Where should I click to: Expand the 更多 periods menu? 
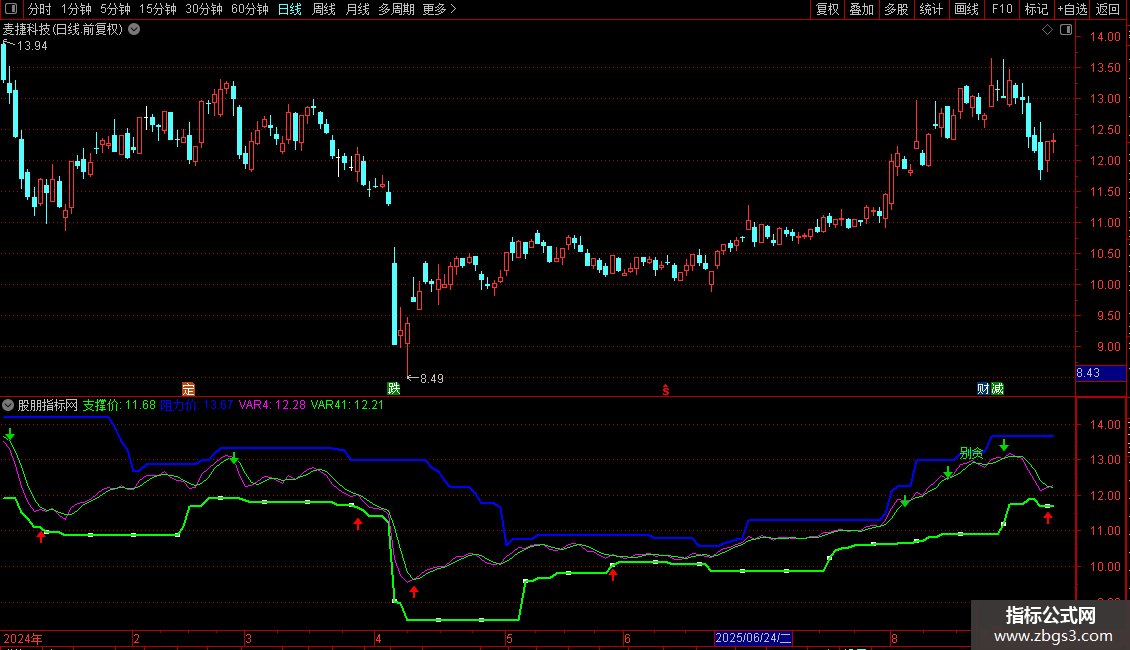pyautogui.click(x=440, y=9)
